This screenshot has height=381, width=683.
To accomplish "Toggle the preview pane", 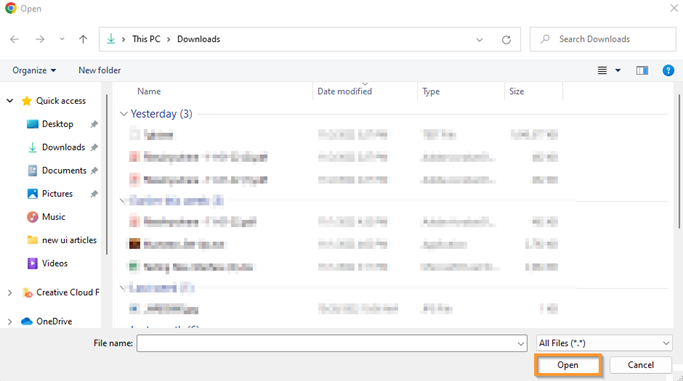I will click(642, 70).
